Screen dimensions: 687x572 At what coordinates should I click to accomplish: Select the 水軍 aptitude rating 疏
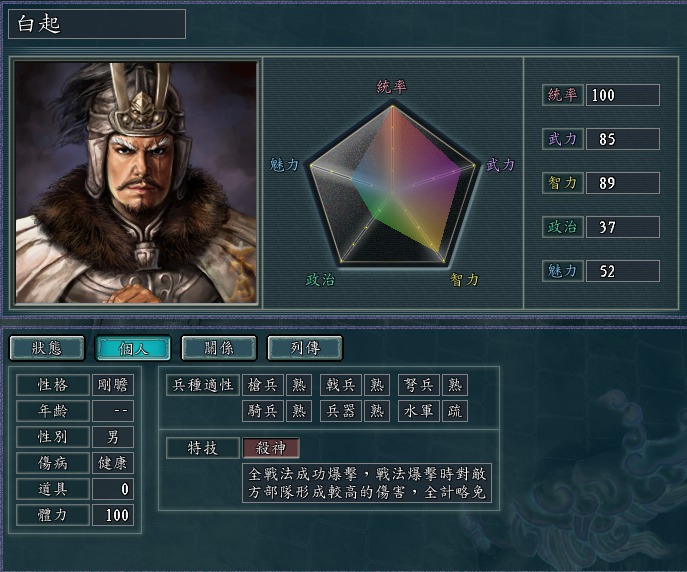[x=455, y=411]
